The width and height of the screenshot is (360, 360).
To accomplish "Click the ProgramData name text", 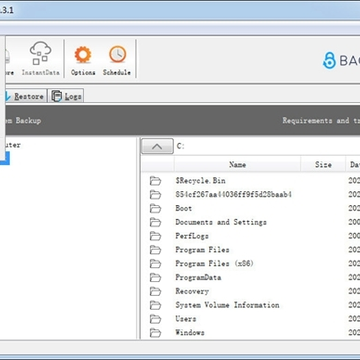I will tap(198, 278).
